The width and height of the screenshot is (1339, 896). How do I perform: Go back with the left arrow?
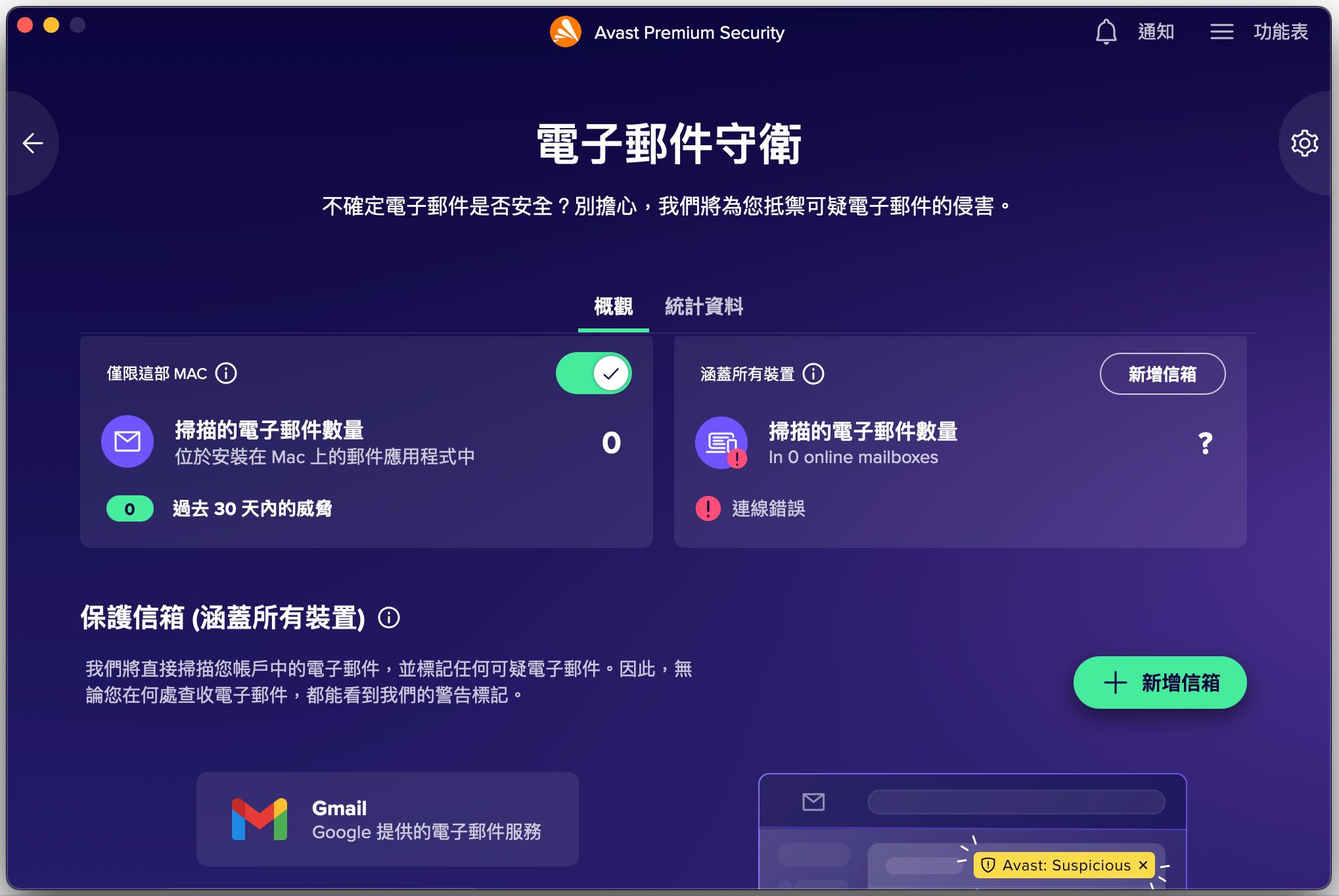tap(32, 143)
